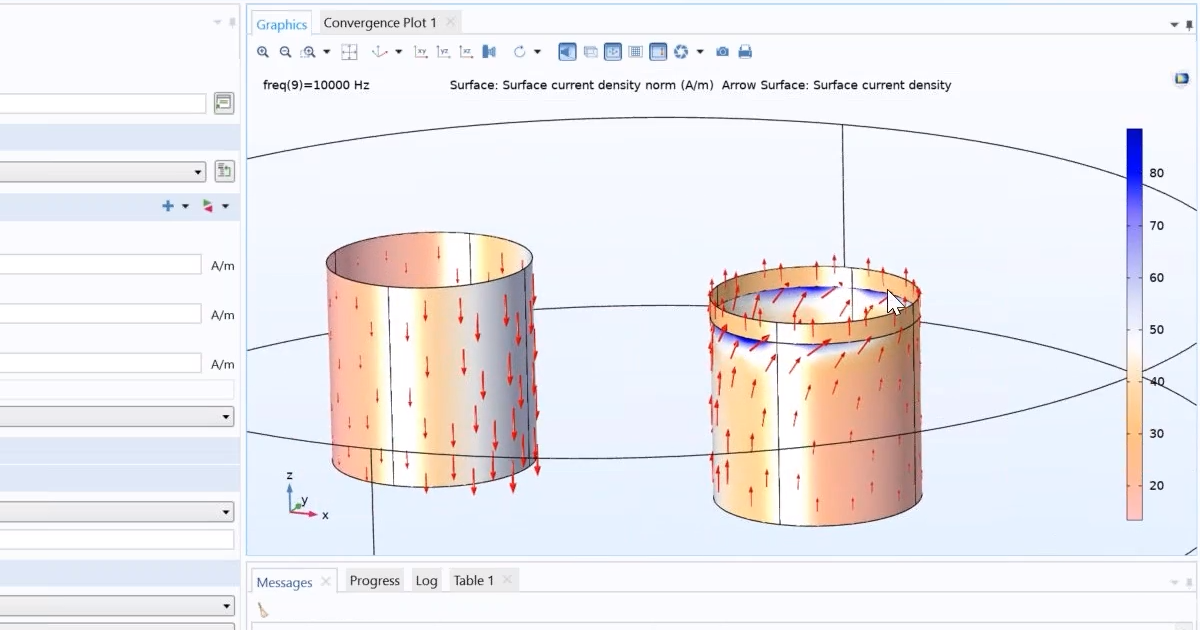This screenshot has width=1200, height=630.
Task: Click the color legend bar
Action: coord(1135,320)
